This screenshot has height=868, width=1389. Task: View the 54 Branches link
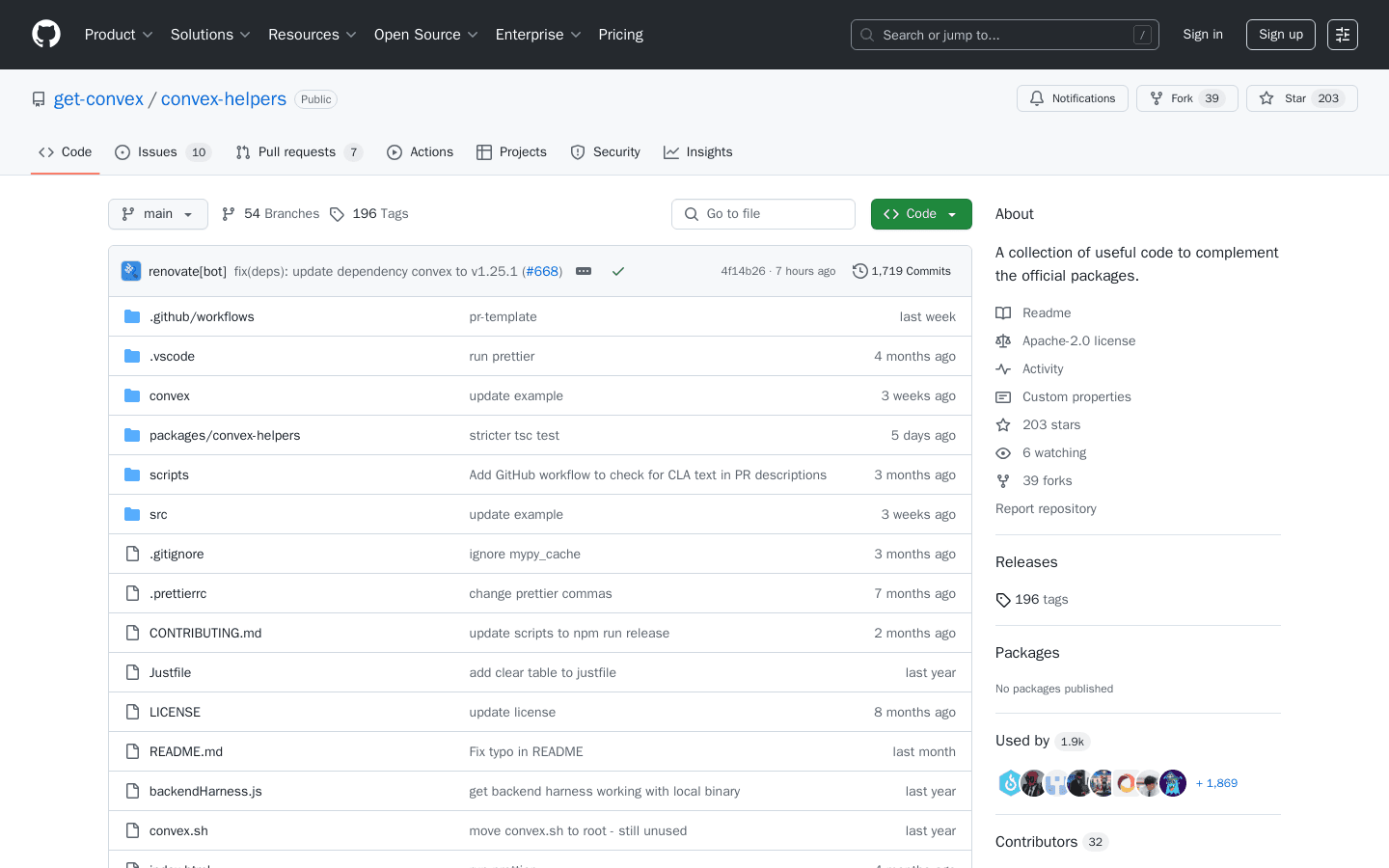(270, 214)
